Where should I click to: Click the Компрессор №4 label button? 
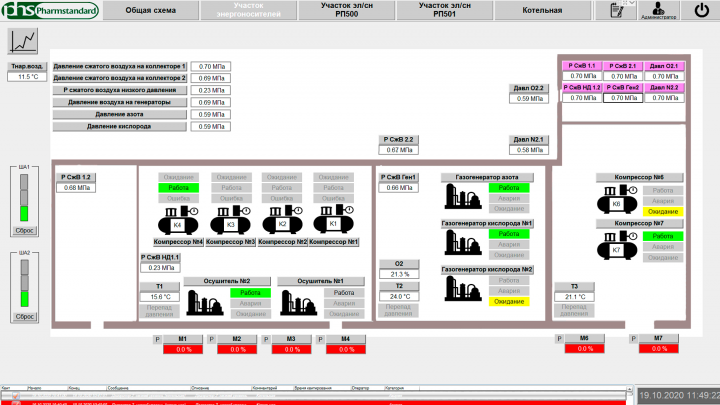coord(178,242)
